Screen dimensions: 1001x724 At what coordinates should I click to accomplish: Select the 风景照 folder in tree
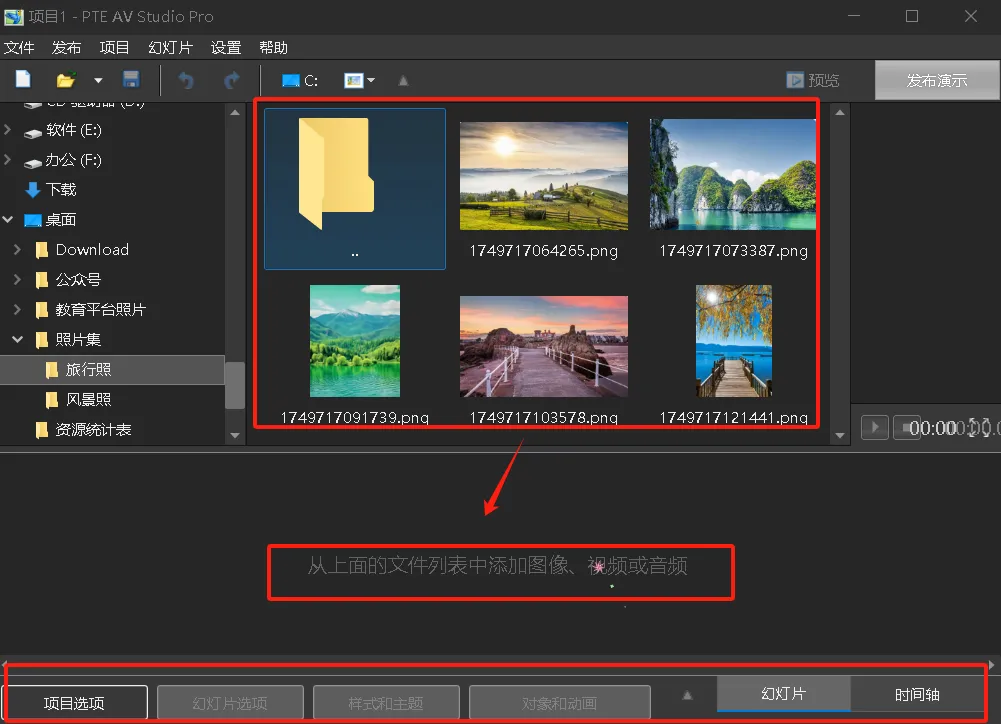click(x=89, y=400)
